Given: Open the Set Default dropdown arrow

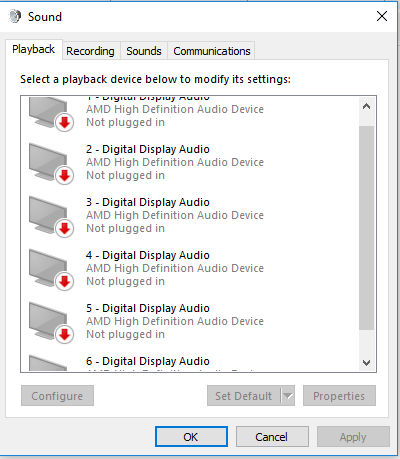Looking at the screenshot, I should (288, 396).
